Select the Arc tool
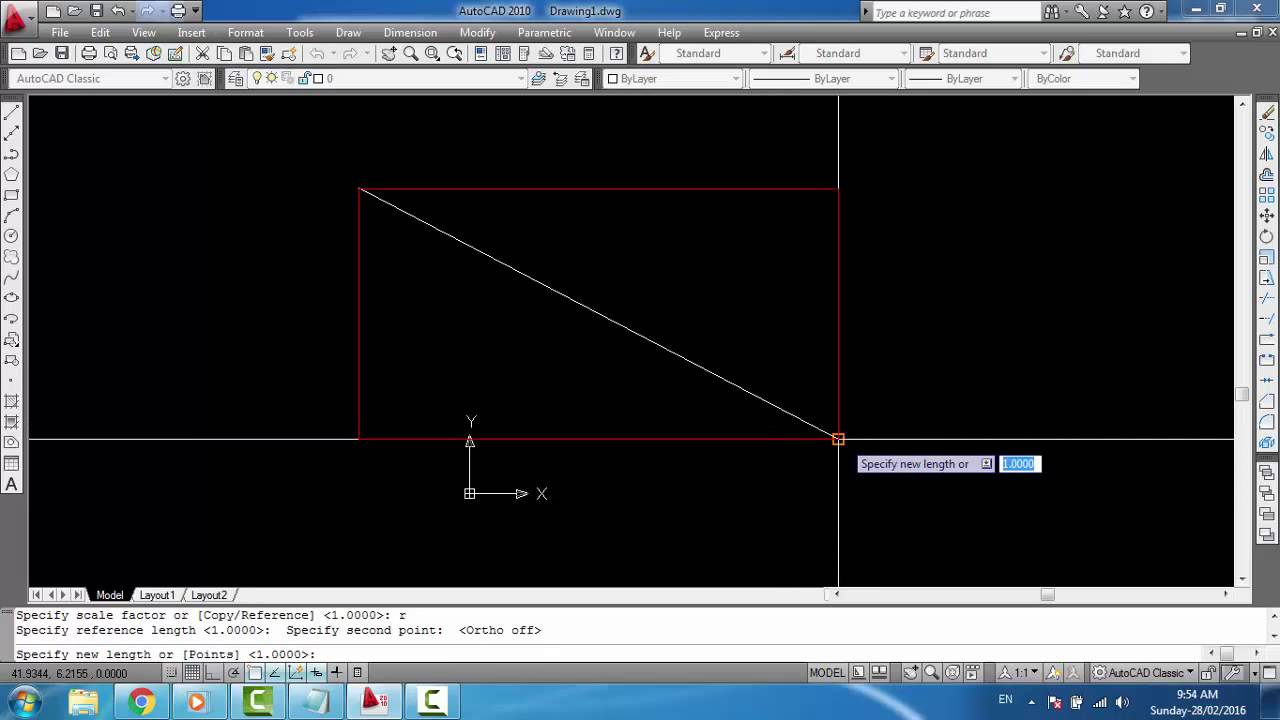Image resolution: width=1280 pixels, height=720 pixels. tap(12, 216)
